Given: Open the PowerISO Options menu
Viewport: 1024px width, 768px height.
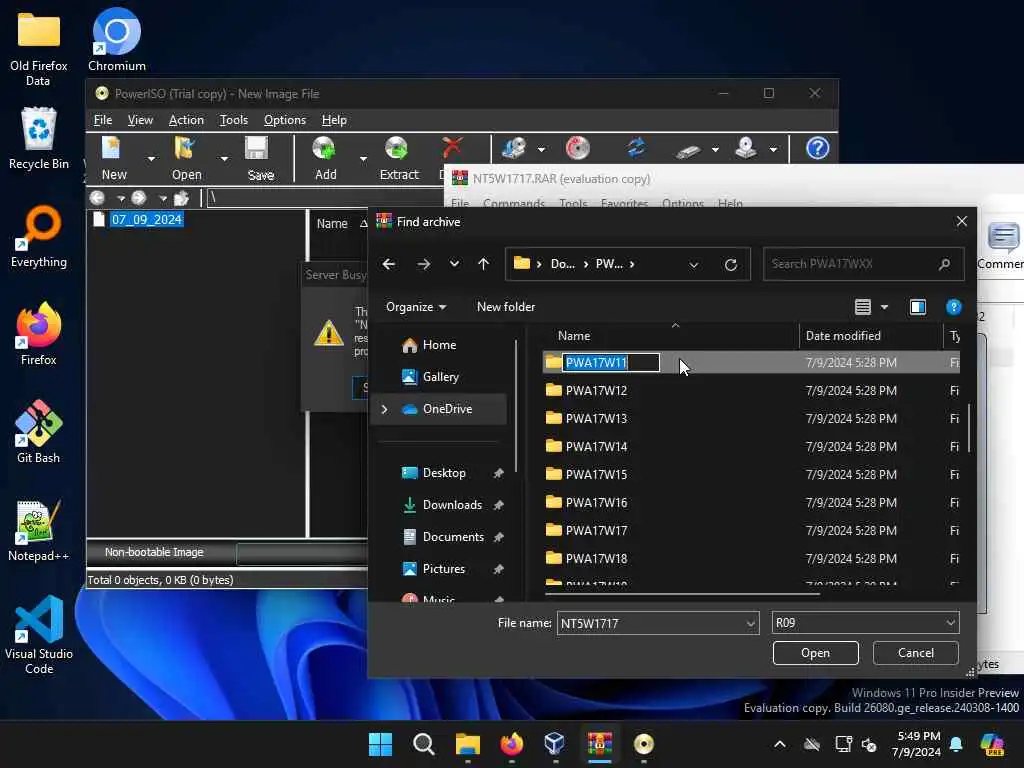Looking at the screenshot, I should [284, 120].
